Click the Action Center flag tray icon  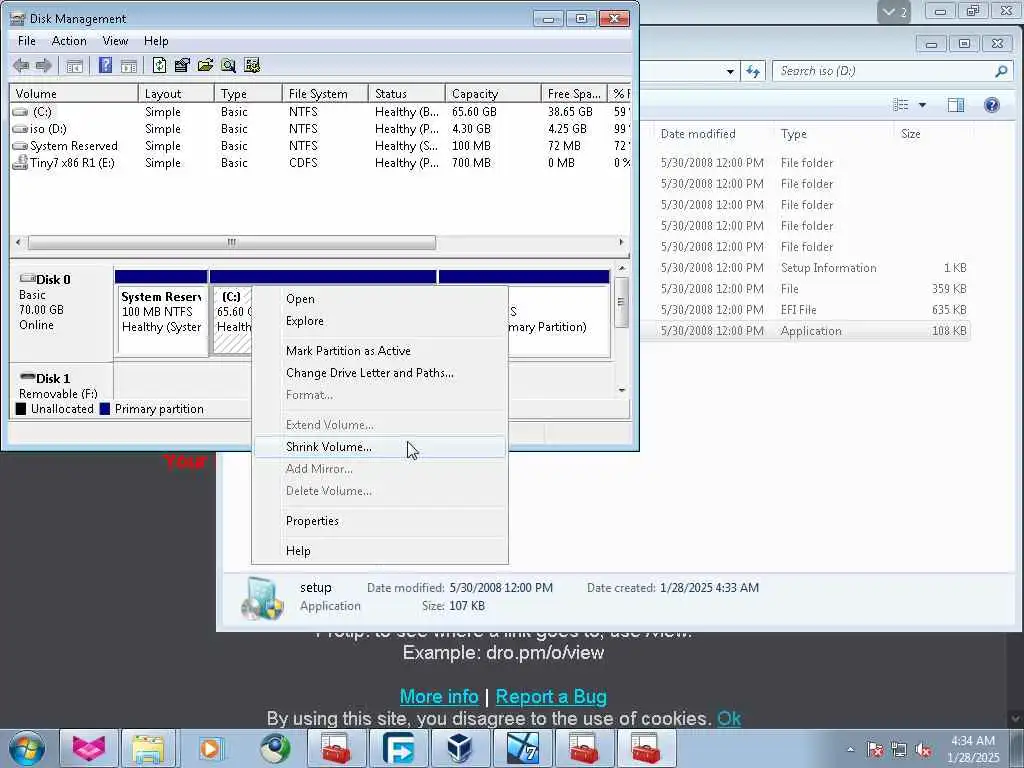click(875, 750)
